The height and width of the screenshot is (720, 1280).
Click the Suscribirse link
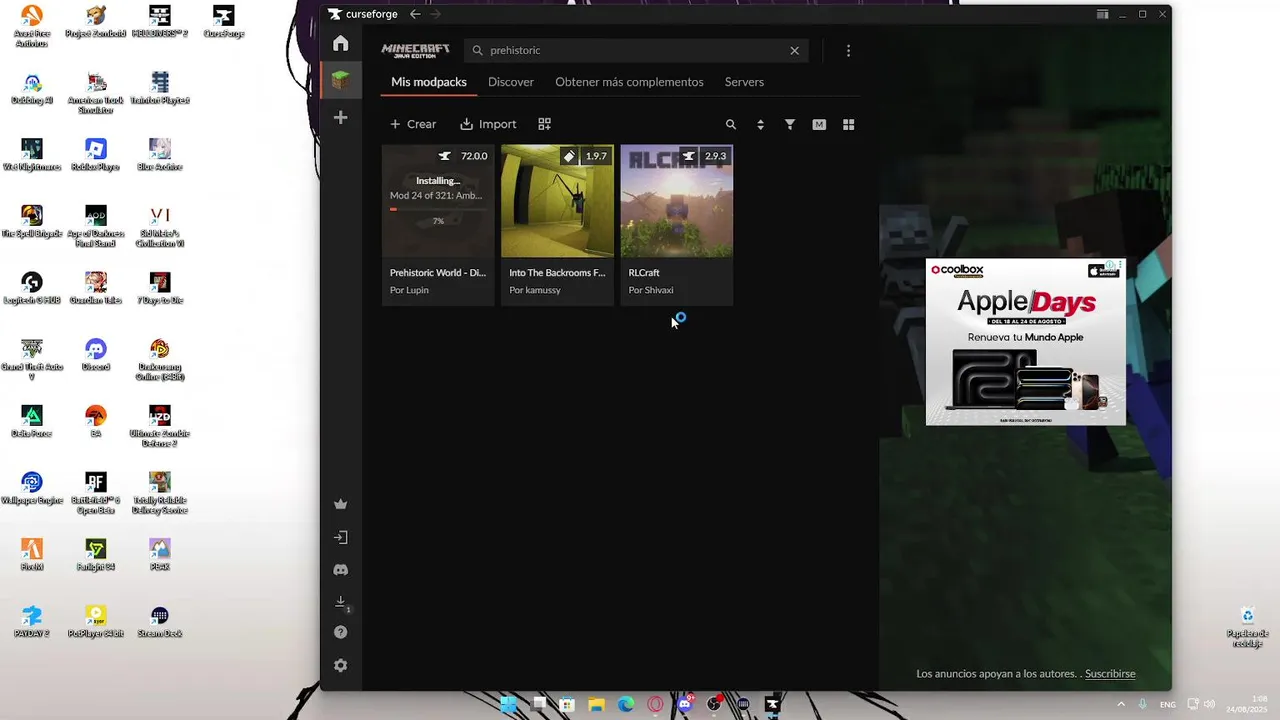coord(1110,674)
